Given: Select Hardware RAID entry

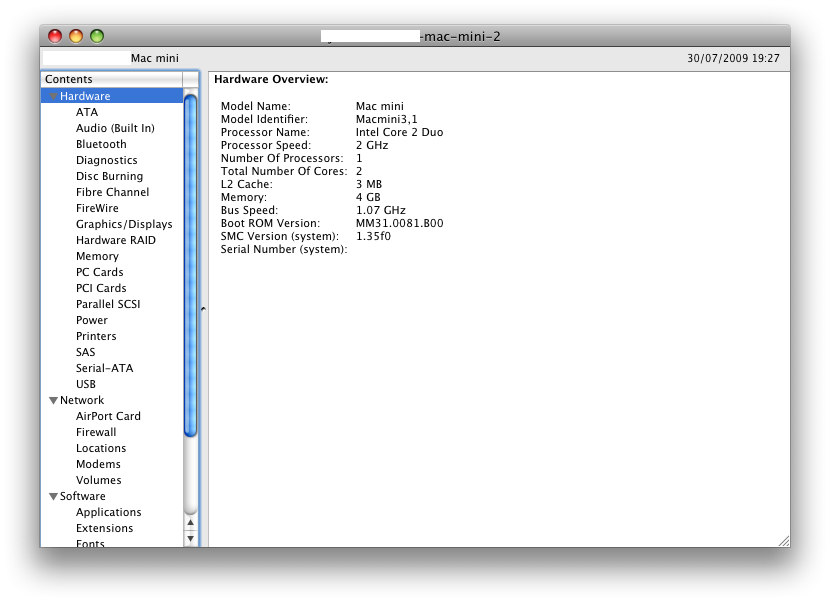Looking at the screenshot, I should [x=115, y=240].
